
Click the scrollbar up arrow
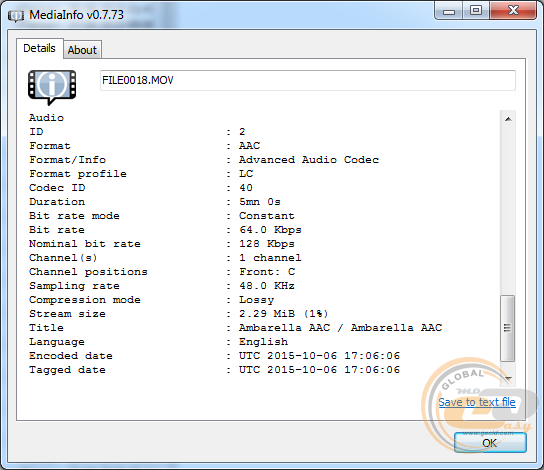[x=508, y=119]
